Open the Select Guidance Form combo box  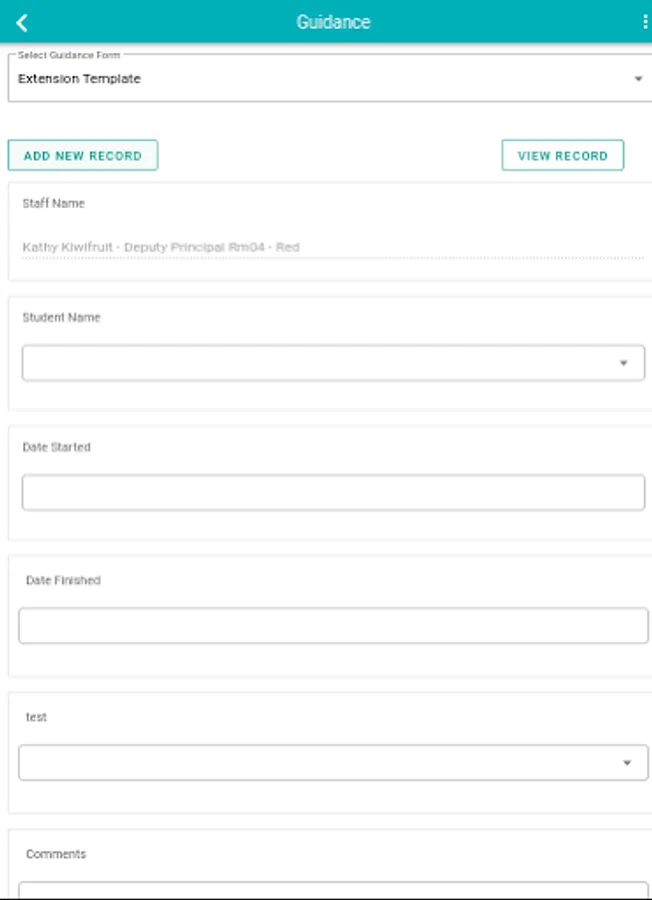[x=330, y=79]
